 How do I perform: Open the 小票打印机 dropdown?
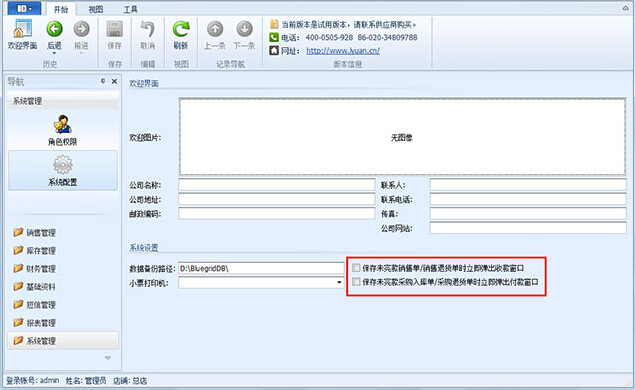(339, 282)
